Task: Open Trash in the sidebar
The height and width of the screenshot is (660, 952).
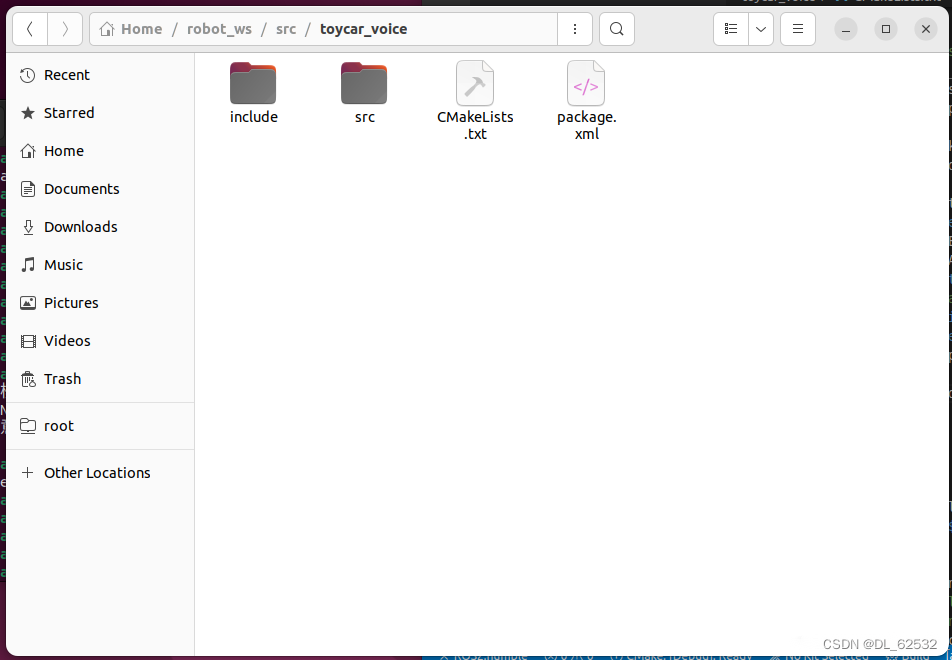Action: (x=100, y=379)
